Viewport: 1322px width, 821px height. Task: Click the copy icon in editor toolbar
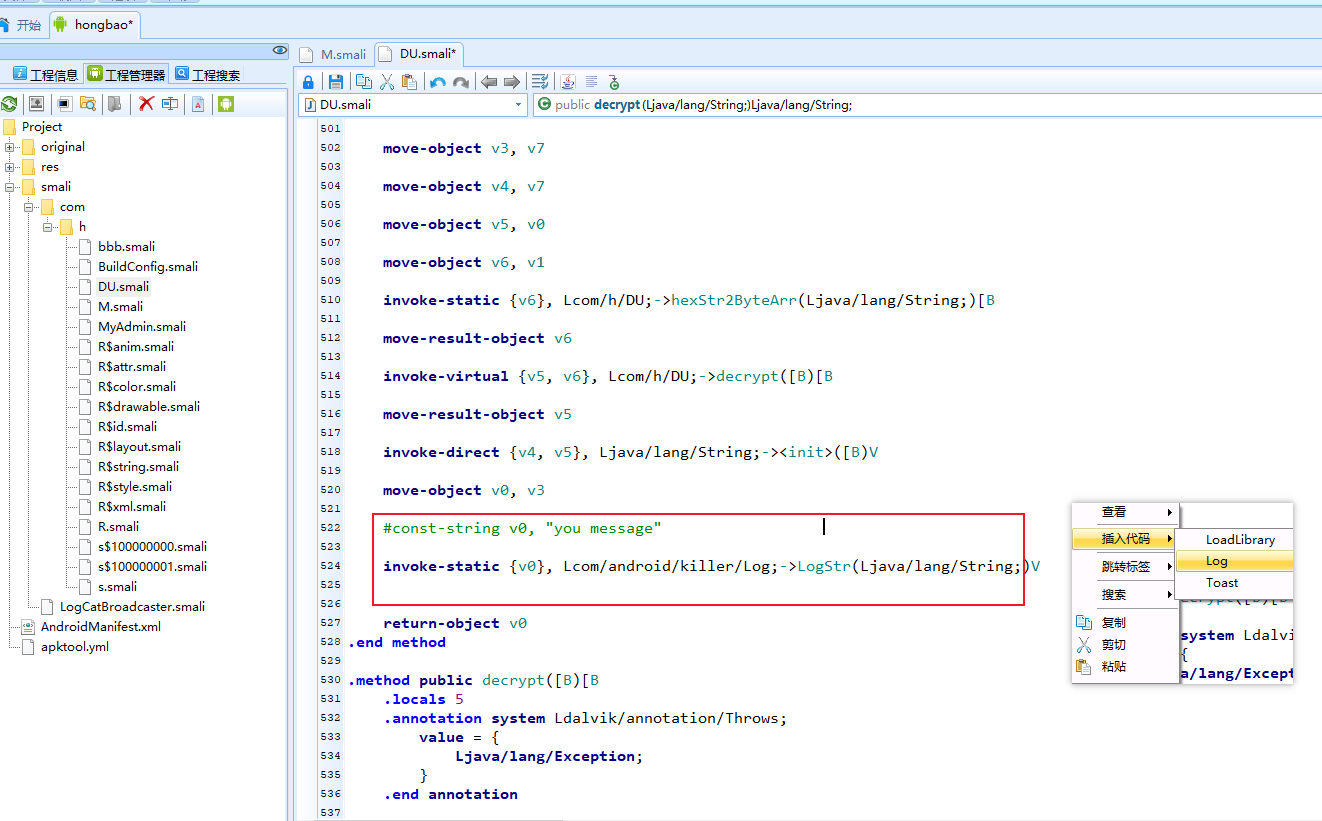click(x=364, y=82)
